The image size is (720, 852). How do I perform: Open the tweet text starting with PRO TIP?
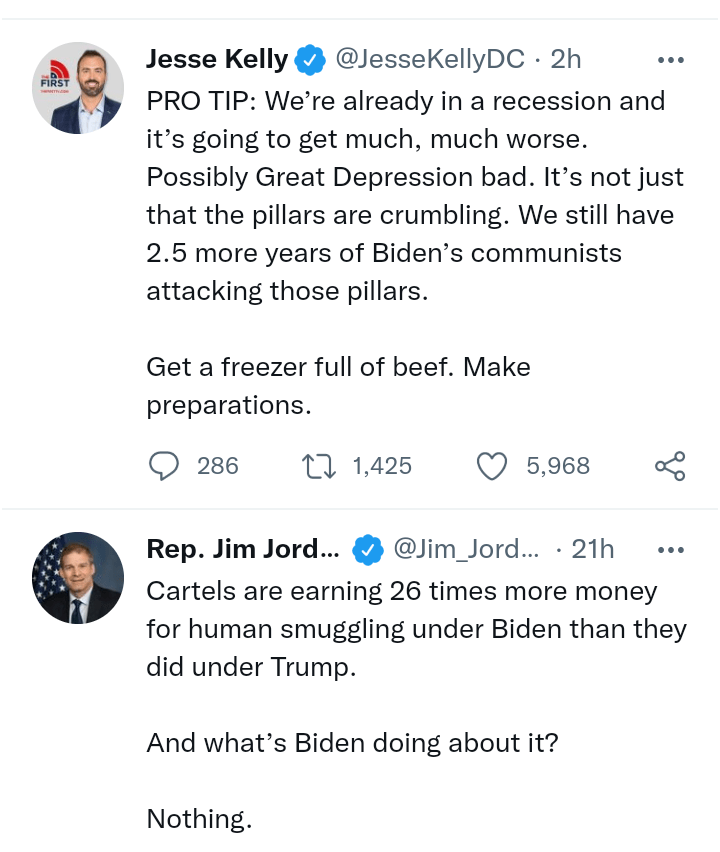pyautogui.click(x=416, y=253)
